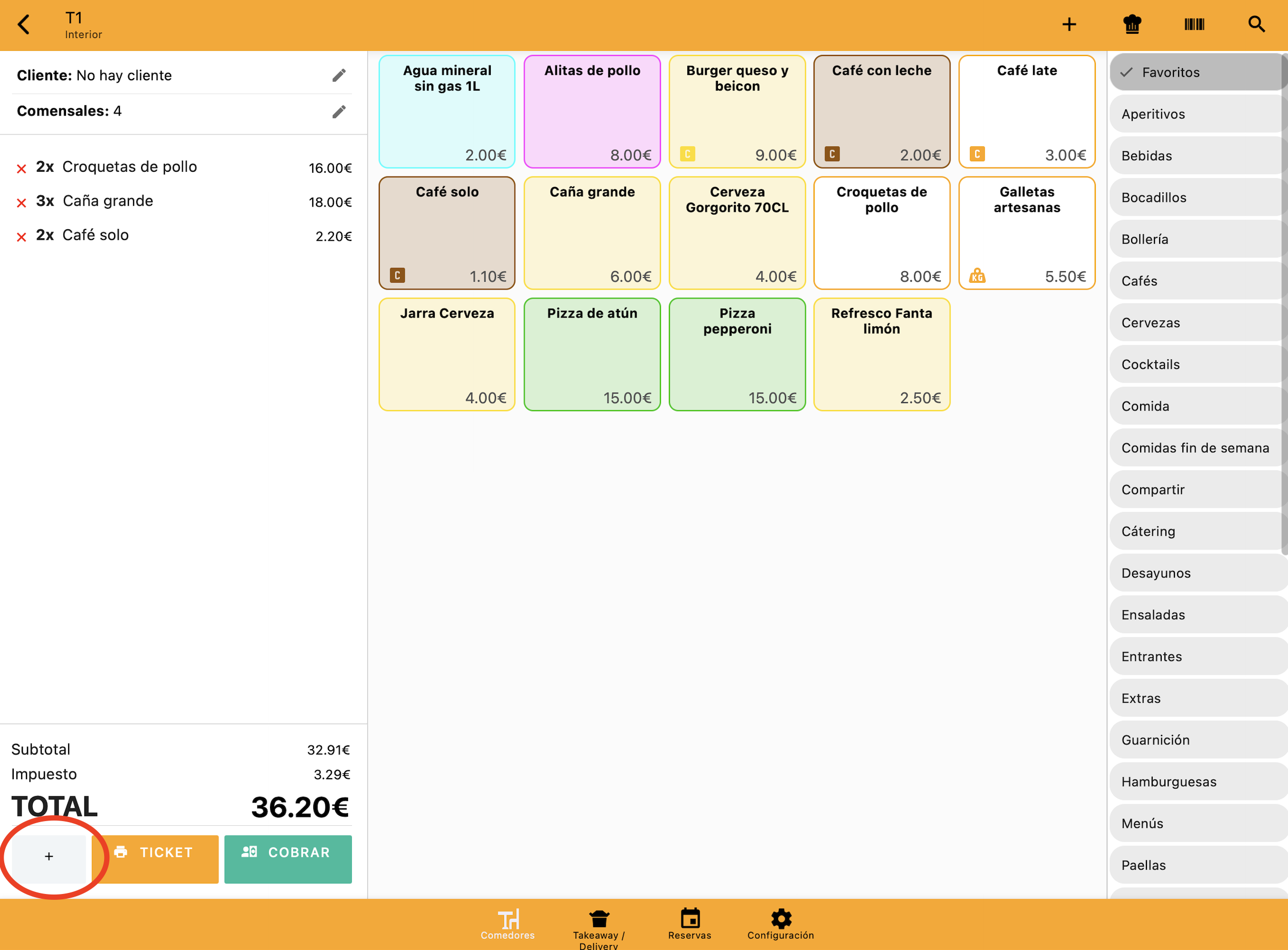Edit the Cliente with pencil icon
This screenshot has width=1288, height=950.
pos(339,76)
